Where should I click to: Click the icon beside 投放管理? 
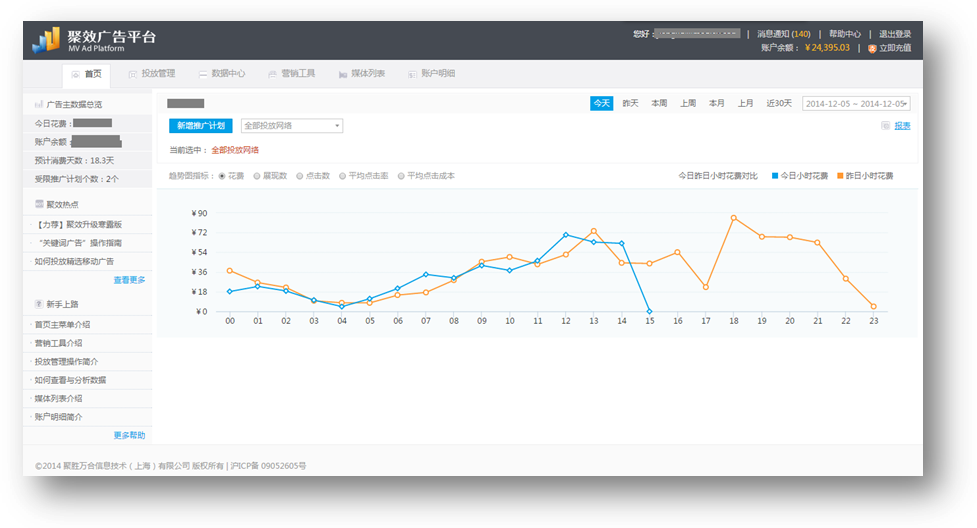click(132, 74)
